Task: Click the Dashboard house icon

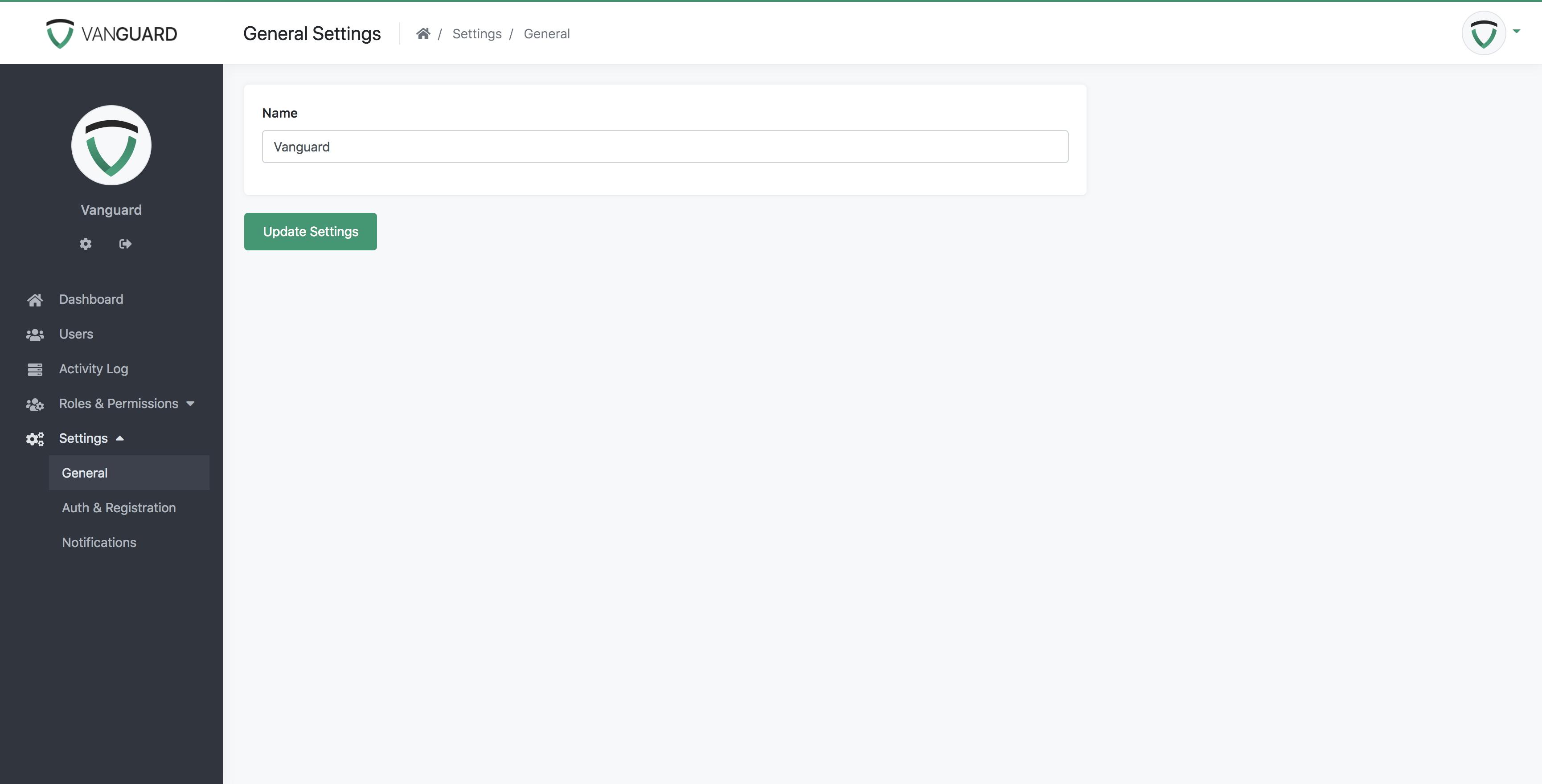Action: pyautogui.click(x=35, y=300)
